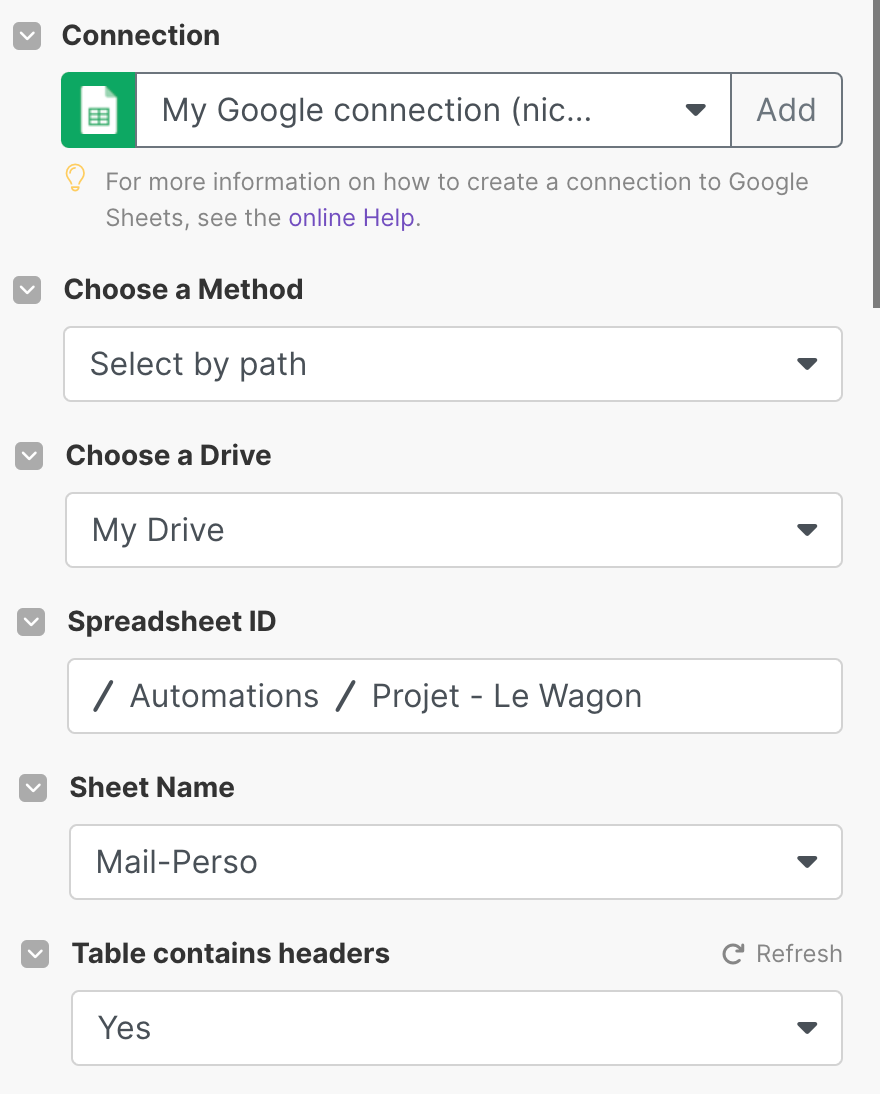The width and height of the screenshot is (880, 1094).
Task: Open the Mail-Perso sheet name dropdown
Action: click(x=456, y=862)
